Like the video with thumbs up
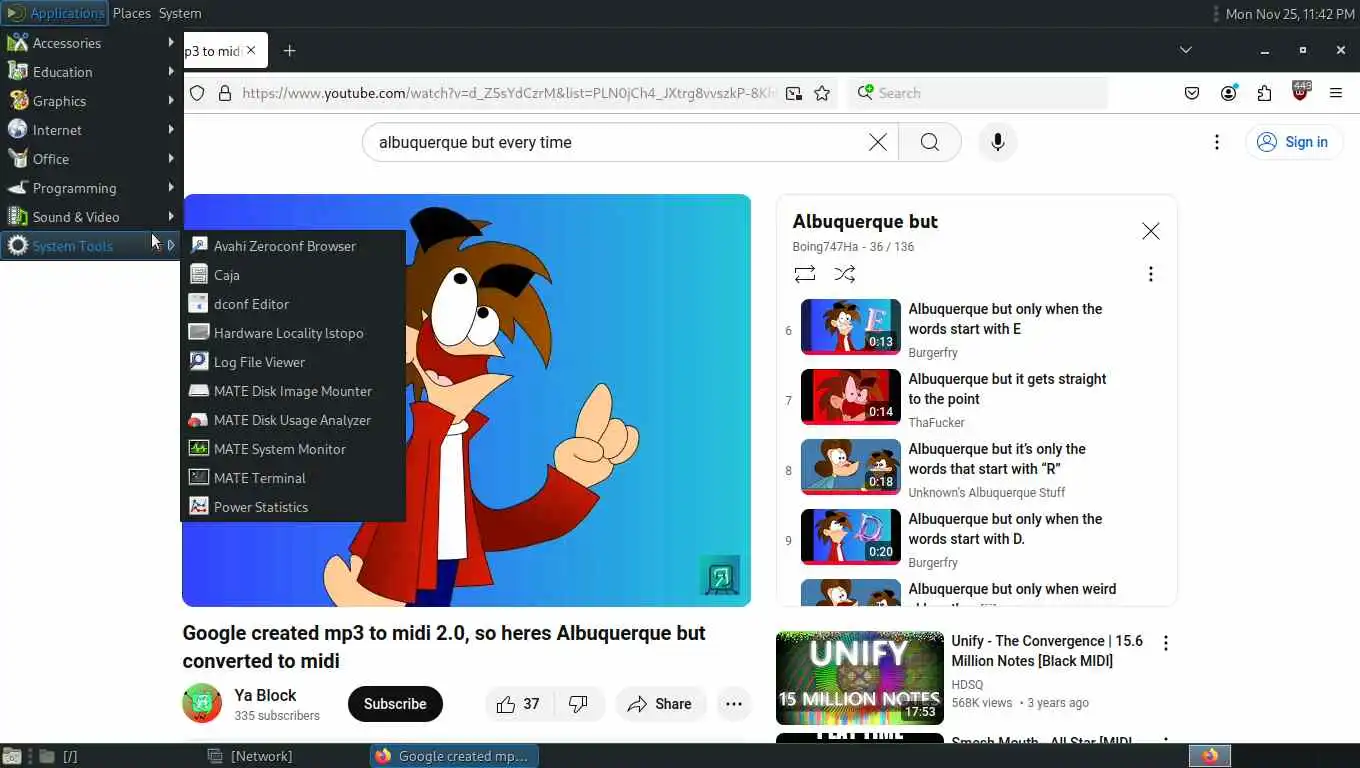This screenshot has height=768, width=1360. point(519,704)
